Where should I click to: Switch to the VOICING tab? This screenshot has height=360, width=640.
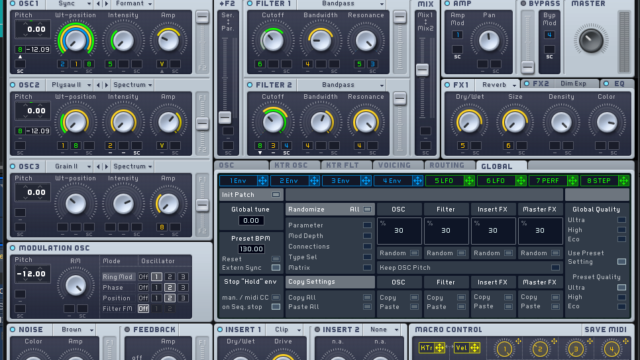click(x=397, y=165)
